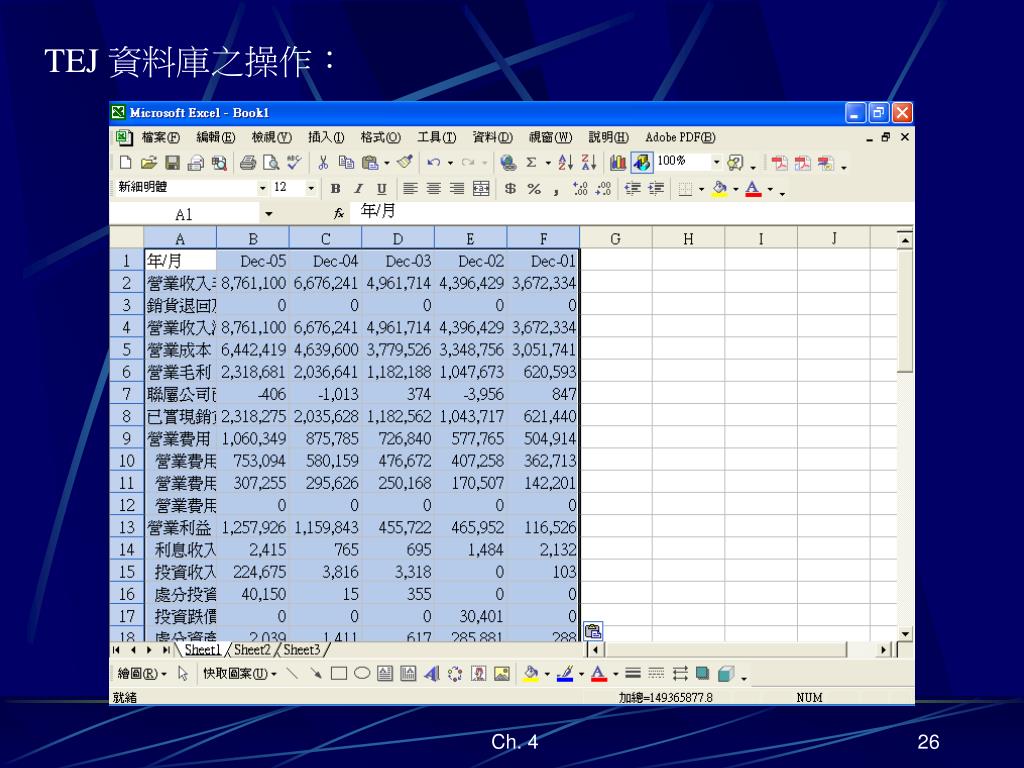Toggle Align Right
This screenshot has height=768, width=1024.
click(457, 189)
